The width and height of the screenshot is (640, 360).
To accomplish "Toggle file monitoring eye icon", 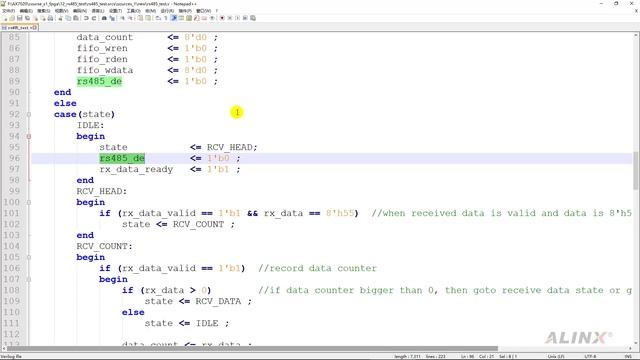I will 212,18.
